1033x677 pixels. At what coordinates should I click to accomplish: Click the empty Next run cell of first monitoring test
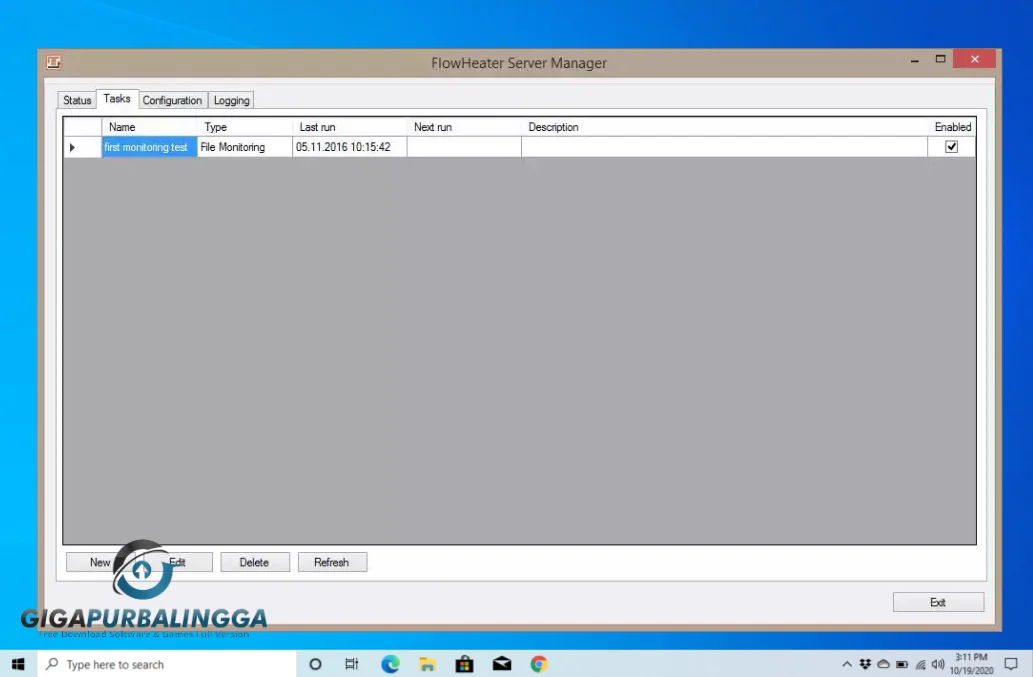pos(464,147)
